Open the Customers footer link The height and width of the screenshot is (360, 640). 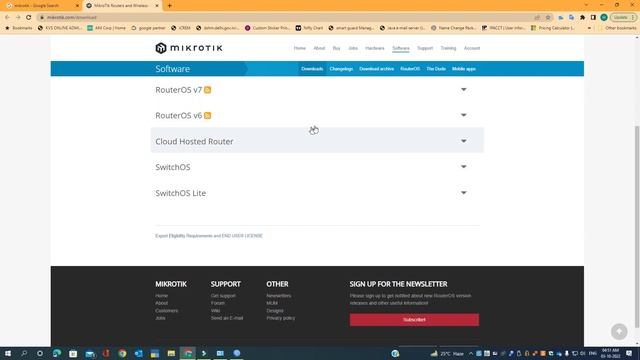167,311
